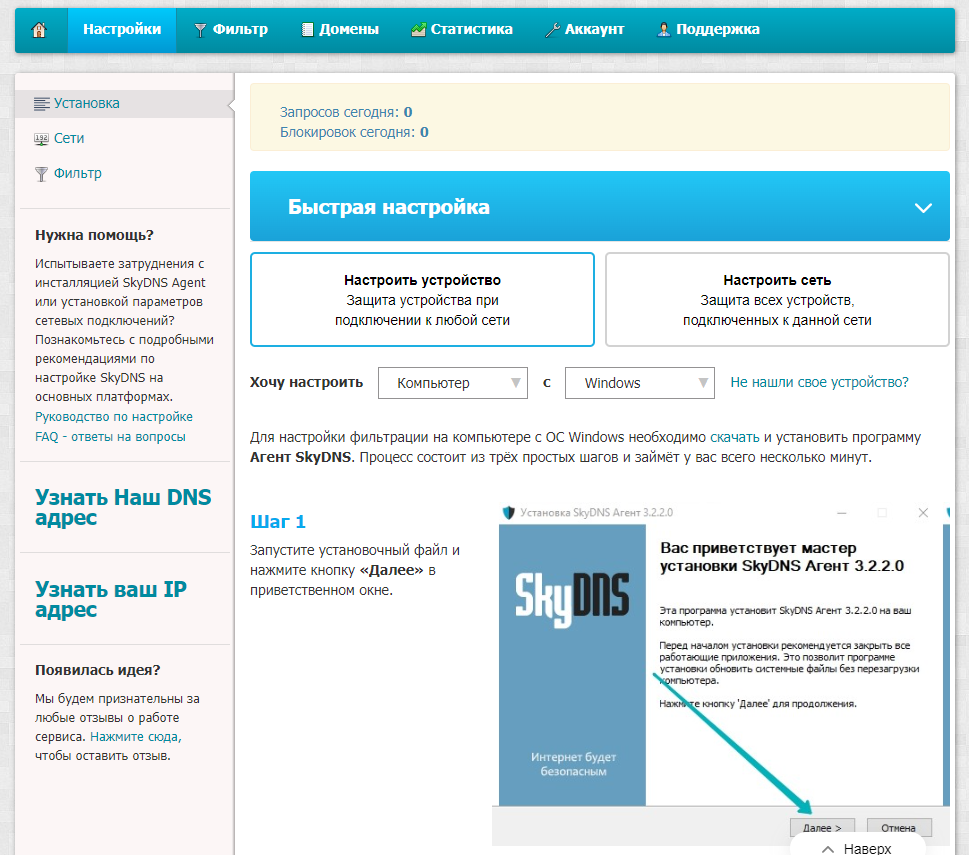Click the Нужна помощь? heading

pyautogui.click(x=95, y=235)
